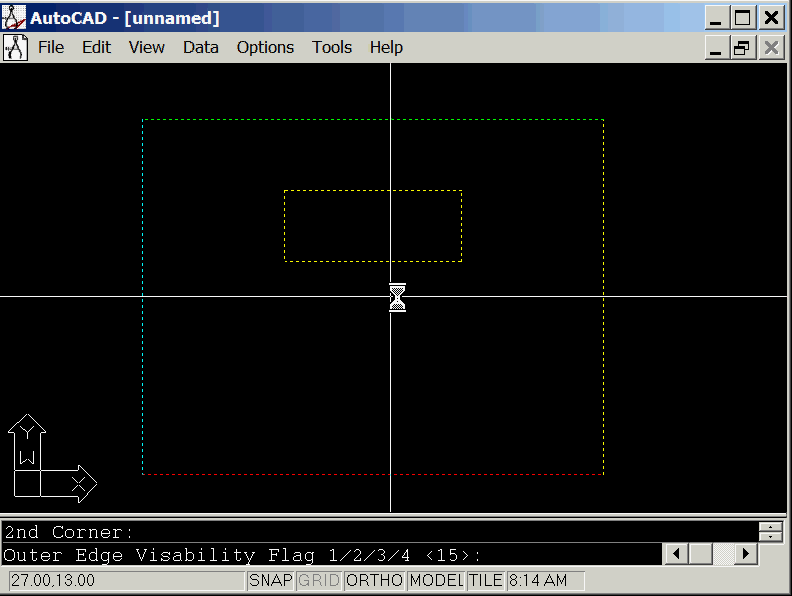Open the View menu
792x596 pixels.
[x=146, y=47]
